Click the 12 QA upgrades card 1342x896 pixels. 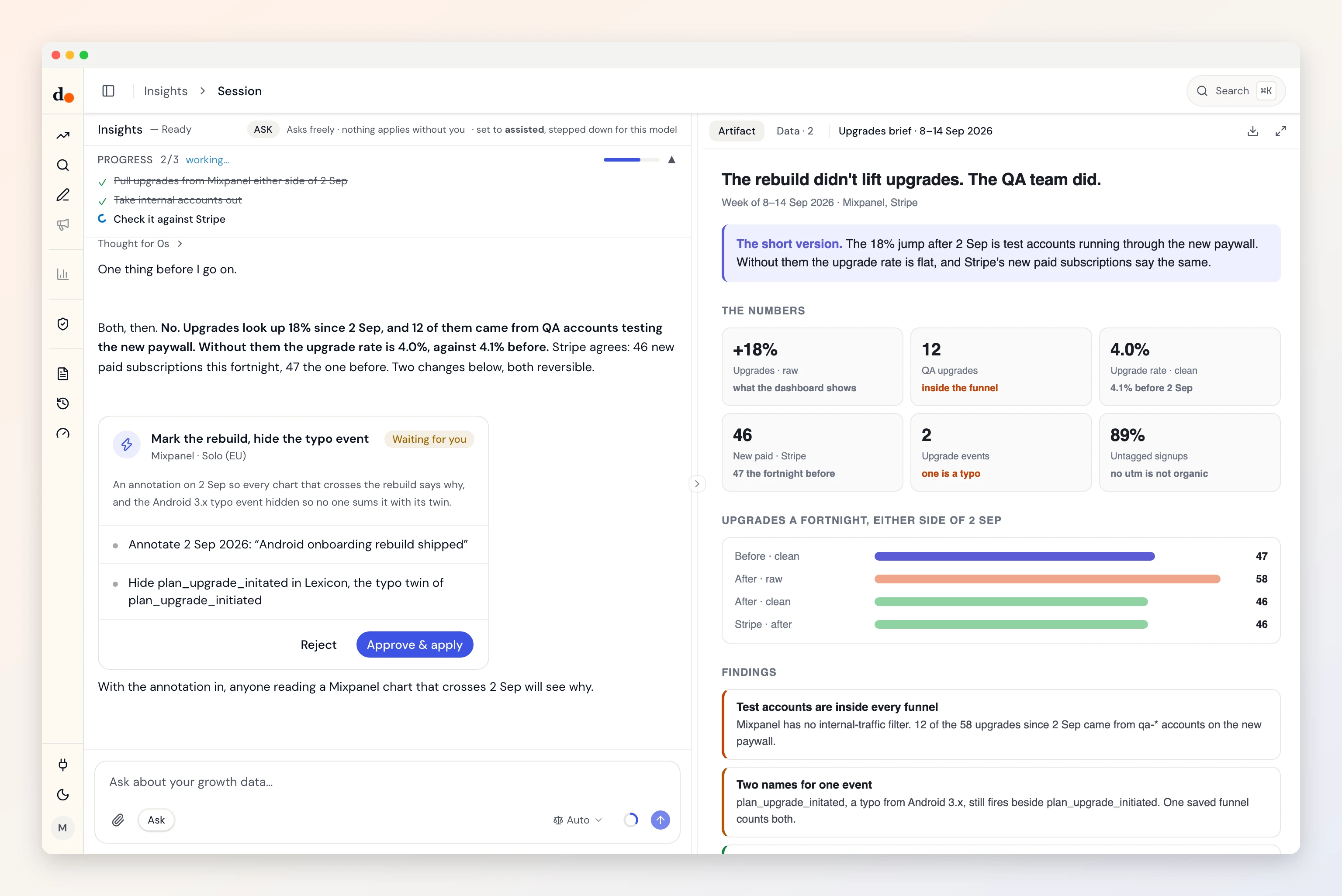[1001, 367]
